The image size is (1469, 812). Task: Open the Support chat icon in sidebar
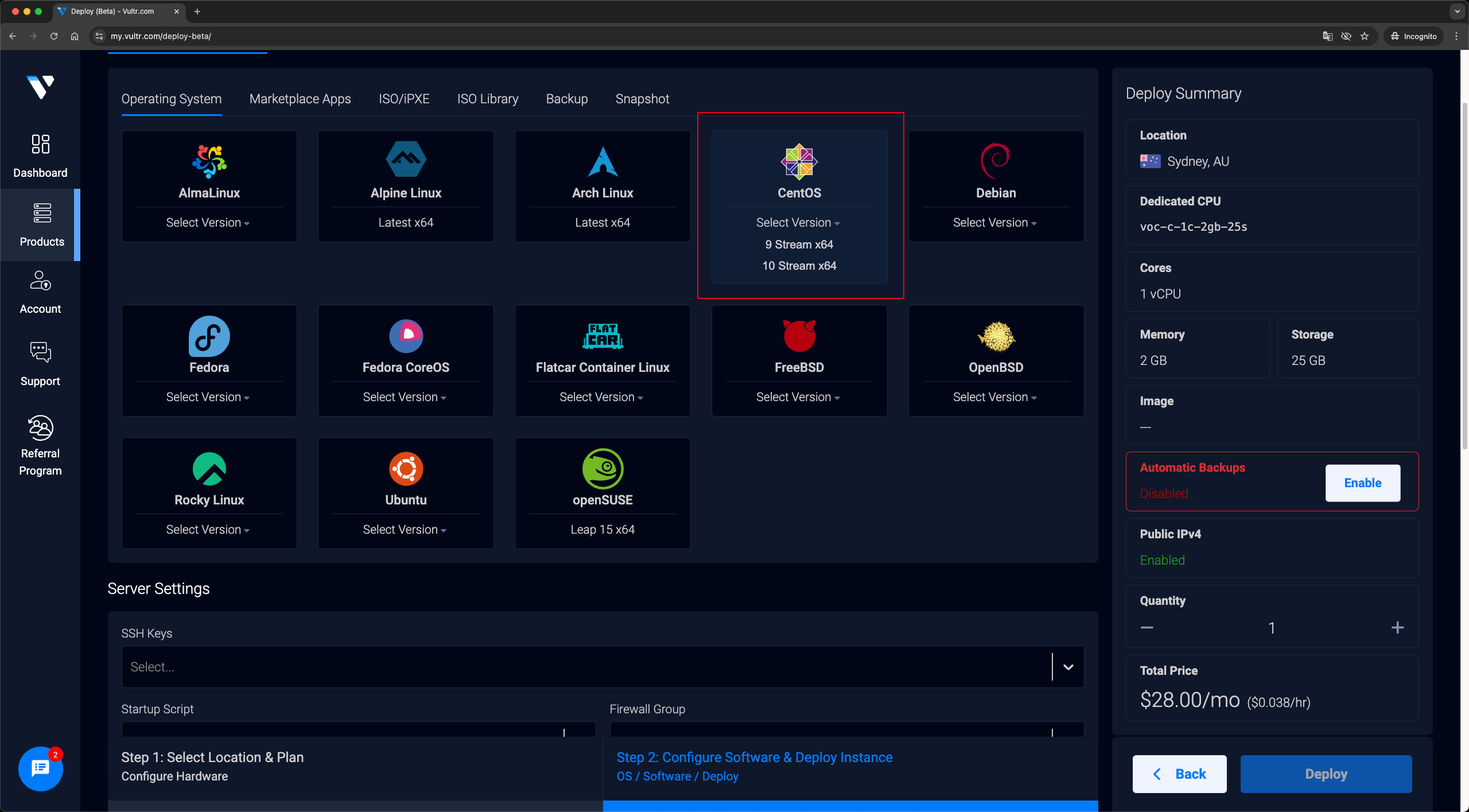(40, 352)
